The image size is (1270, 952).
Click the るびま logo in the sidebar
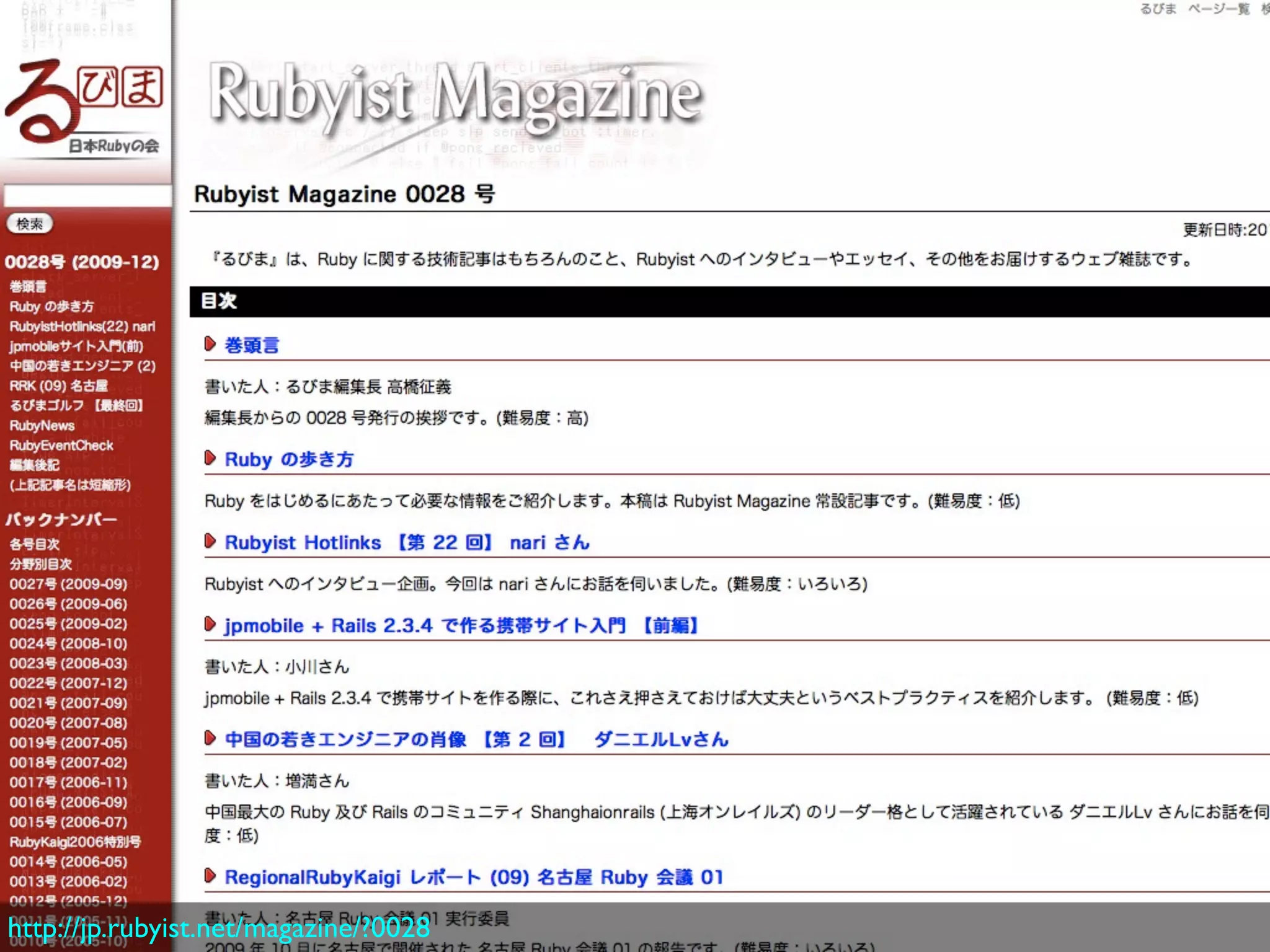click(85, 107)
